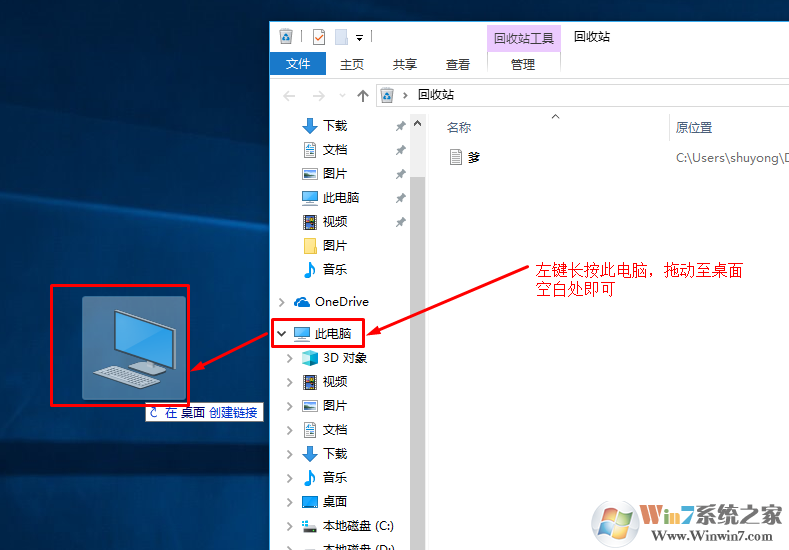Open the recent locations dropdown arrow

coord(342,95)
